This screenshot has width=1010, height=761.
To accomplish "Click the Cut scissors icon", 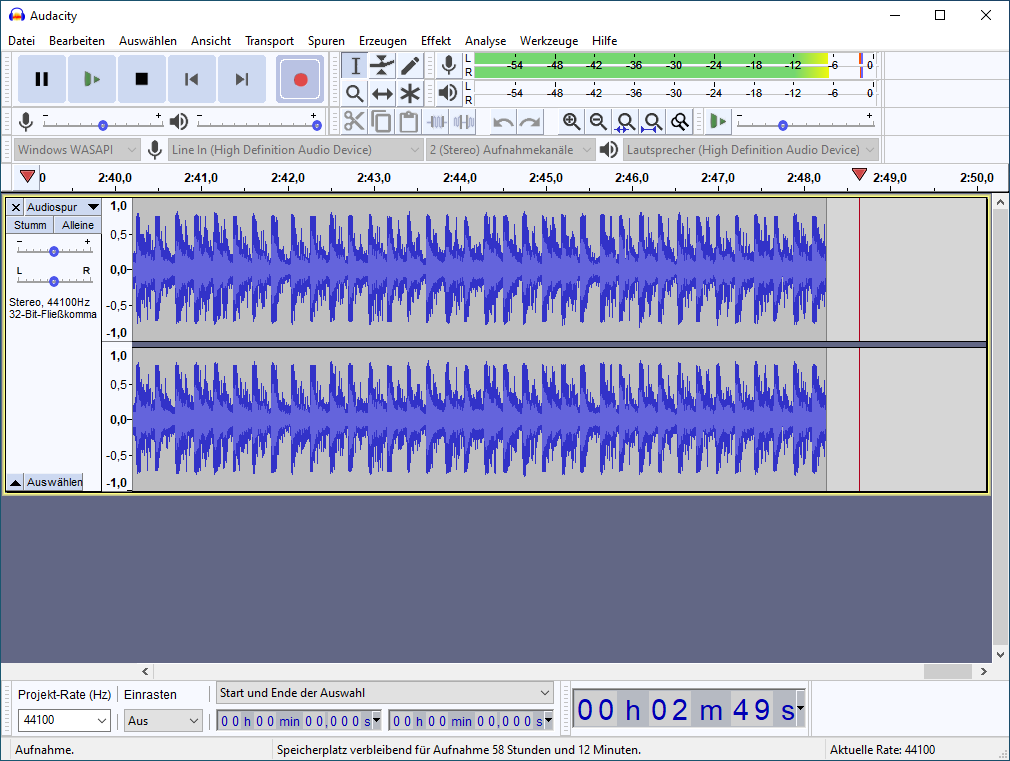I will point(354,122).
